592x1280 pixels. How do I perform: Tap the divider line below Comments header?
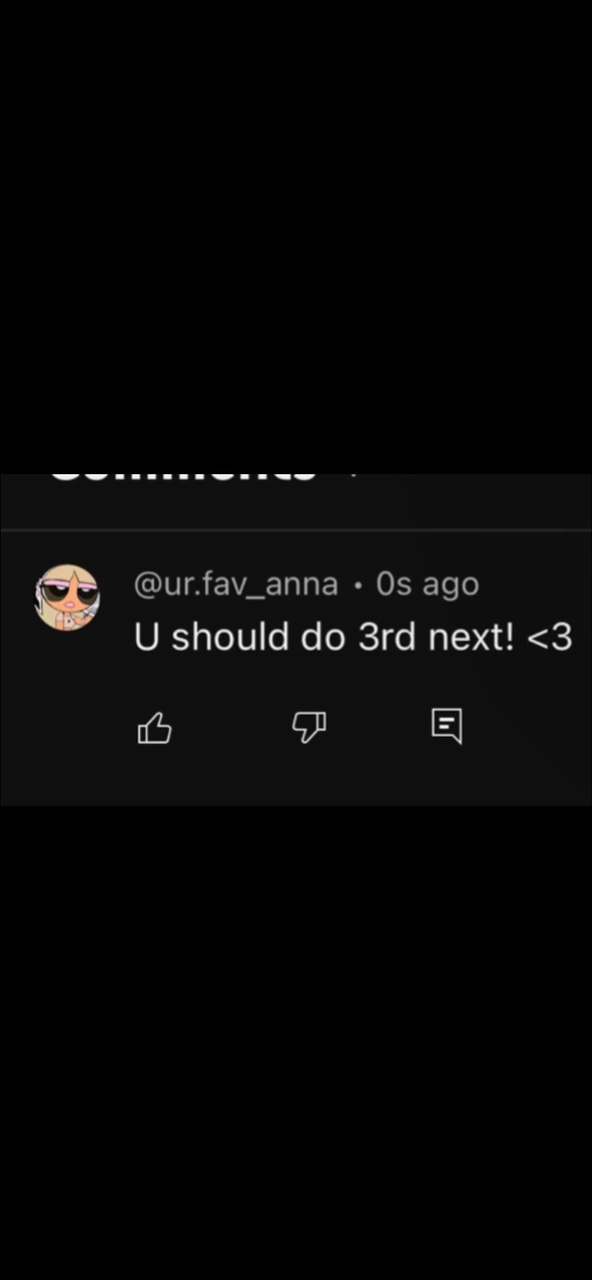(x=296, y=529)
